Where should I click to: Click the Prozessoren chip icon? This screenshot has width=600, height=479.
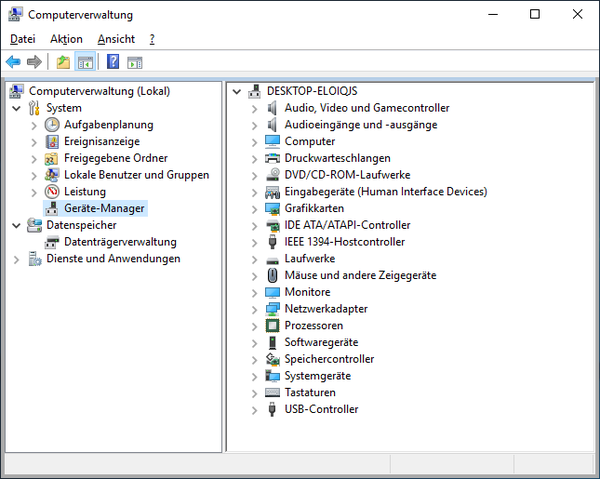pyautogui.click(x=272, y=326)
